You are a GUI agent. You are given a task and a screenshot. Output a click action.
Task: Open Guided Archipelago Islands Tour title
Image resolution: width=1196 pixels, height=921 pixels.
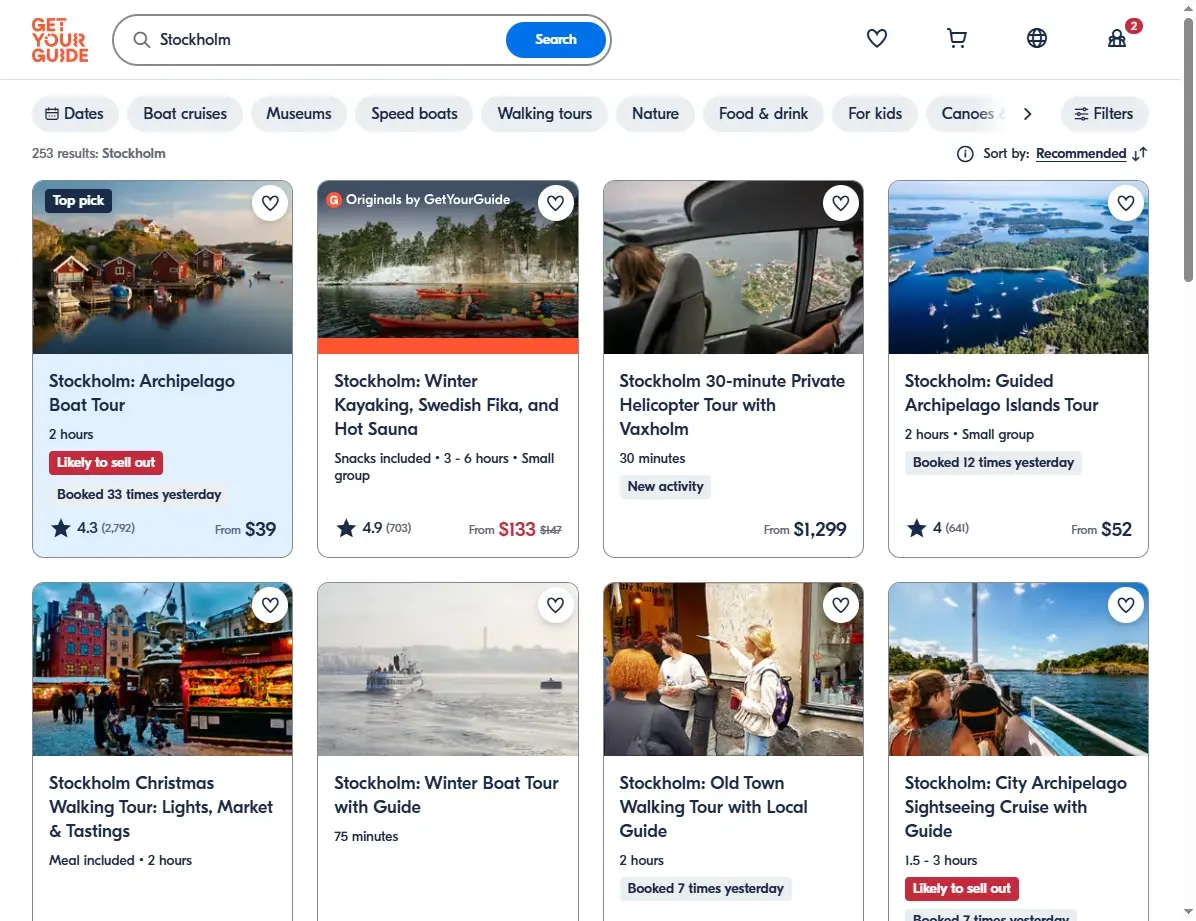point(1001,393)
